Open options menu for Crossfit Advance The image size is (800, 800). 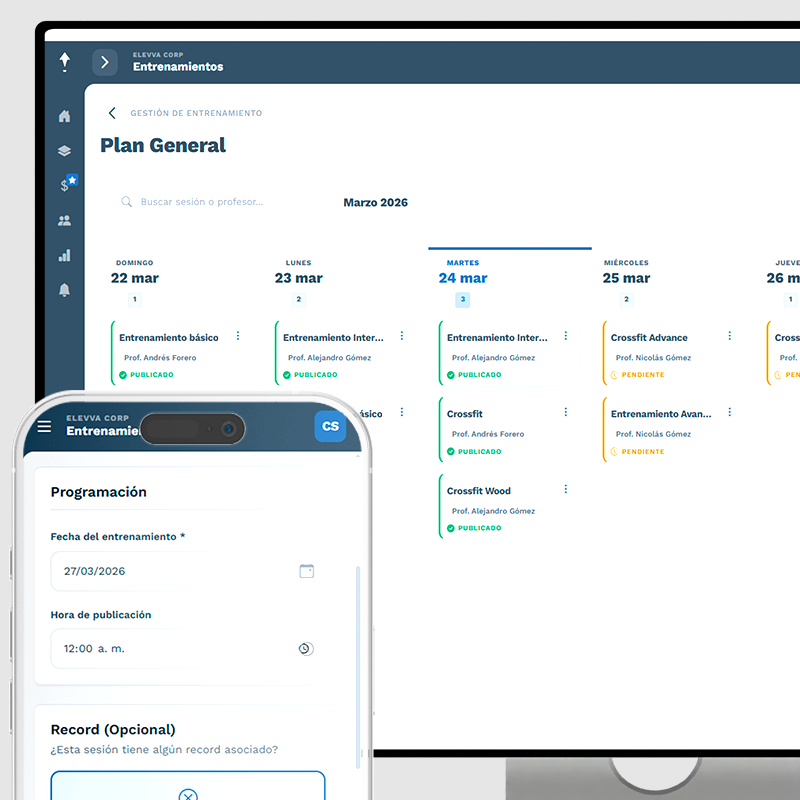(x=730, y=336)
